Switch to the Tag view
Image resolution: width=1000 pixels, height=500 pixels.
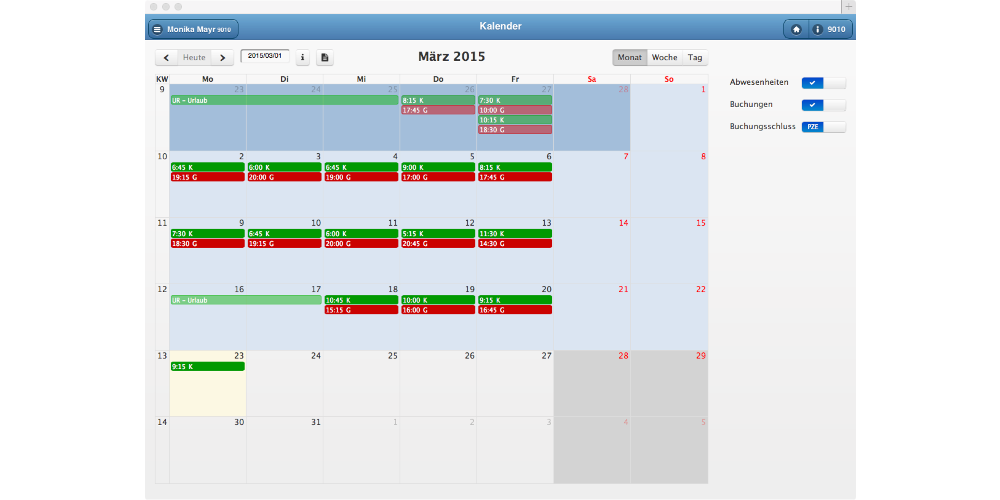pos(694,58)
